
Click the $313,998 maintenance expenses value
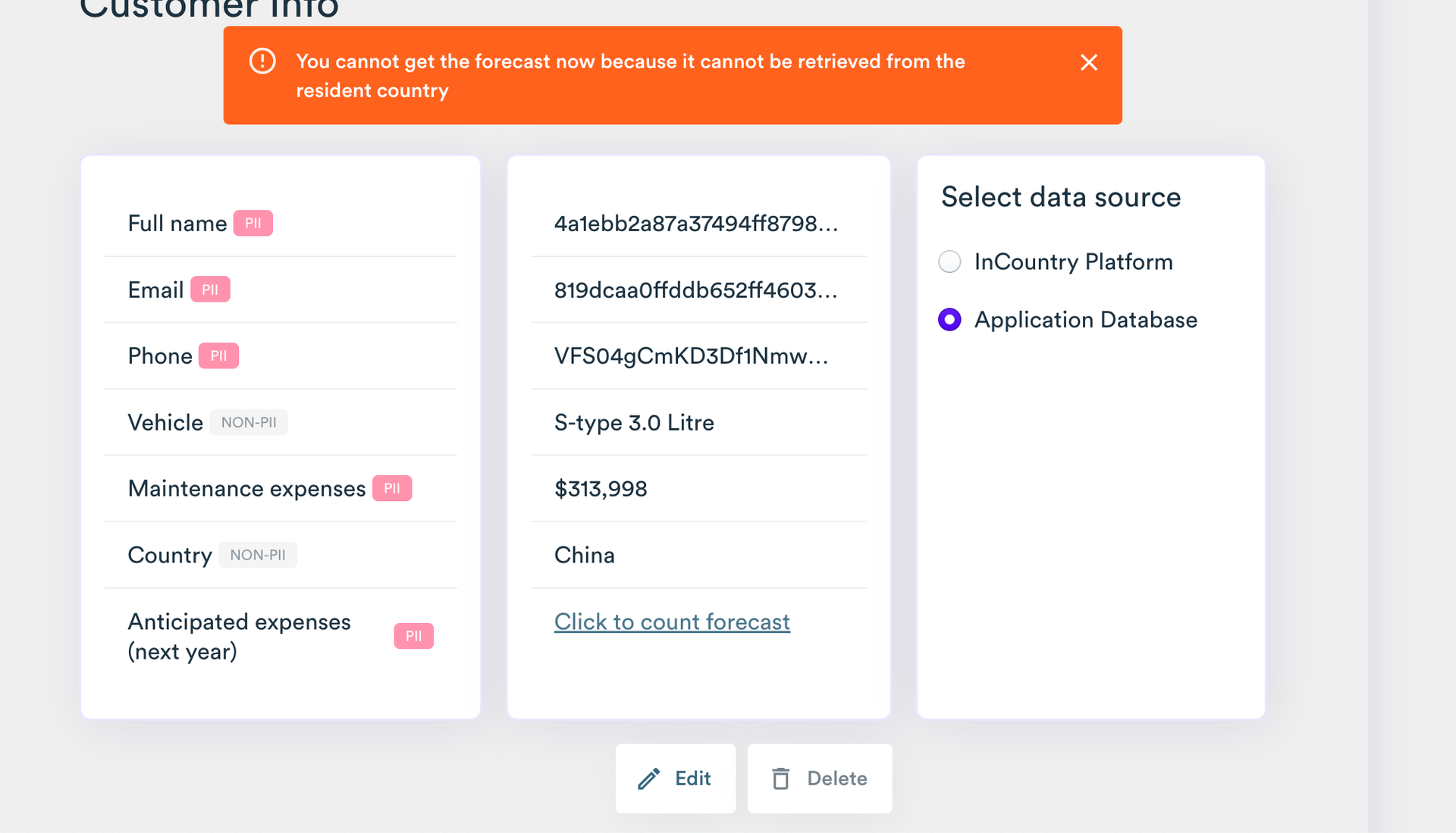coord(601,489)
